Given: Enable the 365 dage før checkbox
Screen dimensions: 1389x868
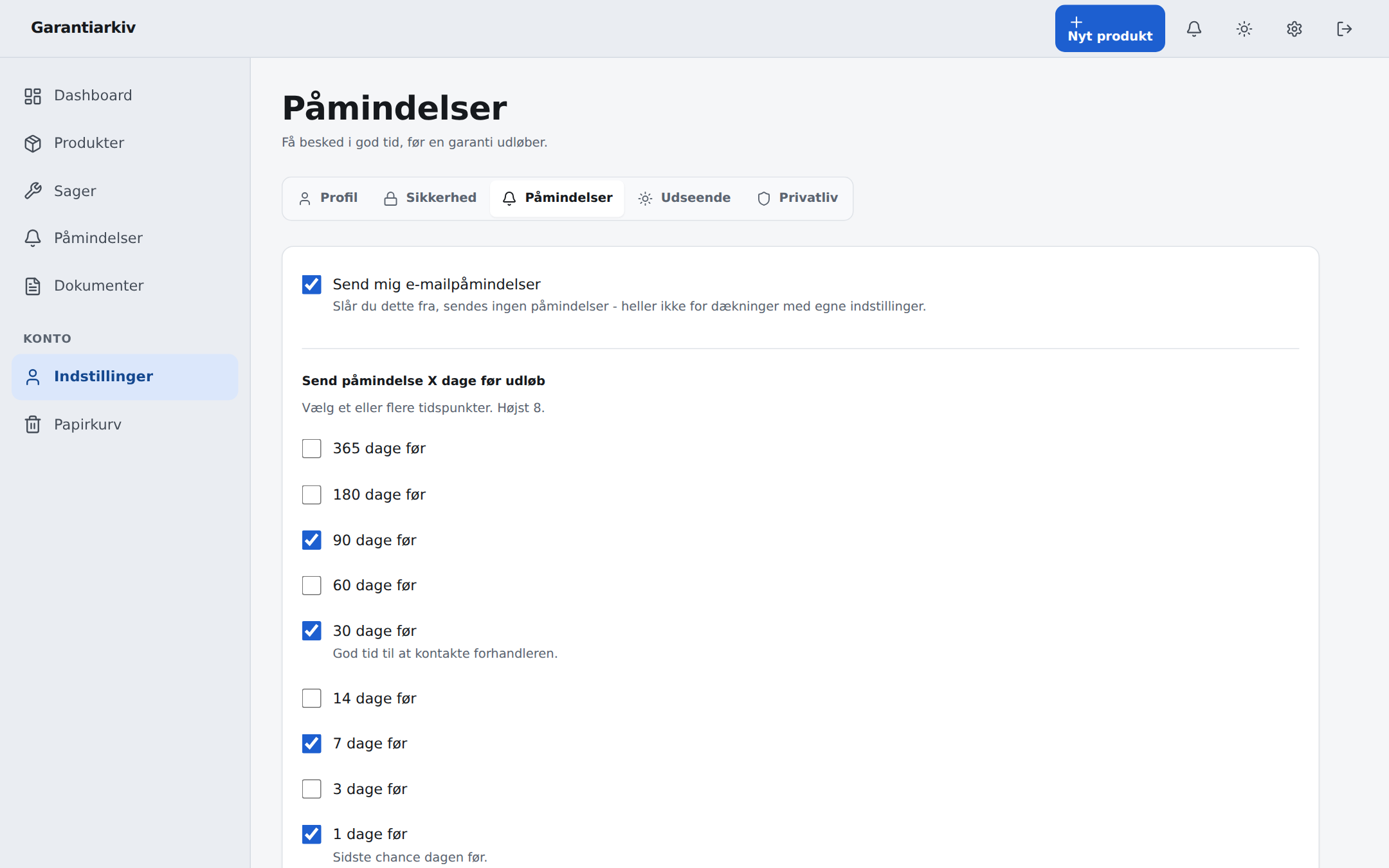Looking at the screenshot, I should (x=312, y=448).
